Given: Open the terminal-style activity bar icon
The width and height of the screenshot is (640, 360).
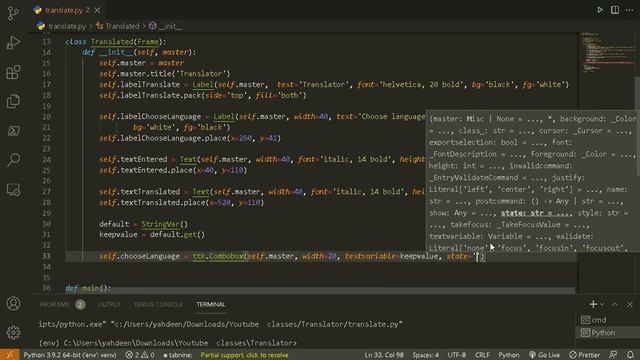Looking at the screenshot, I should 13,131.
